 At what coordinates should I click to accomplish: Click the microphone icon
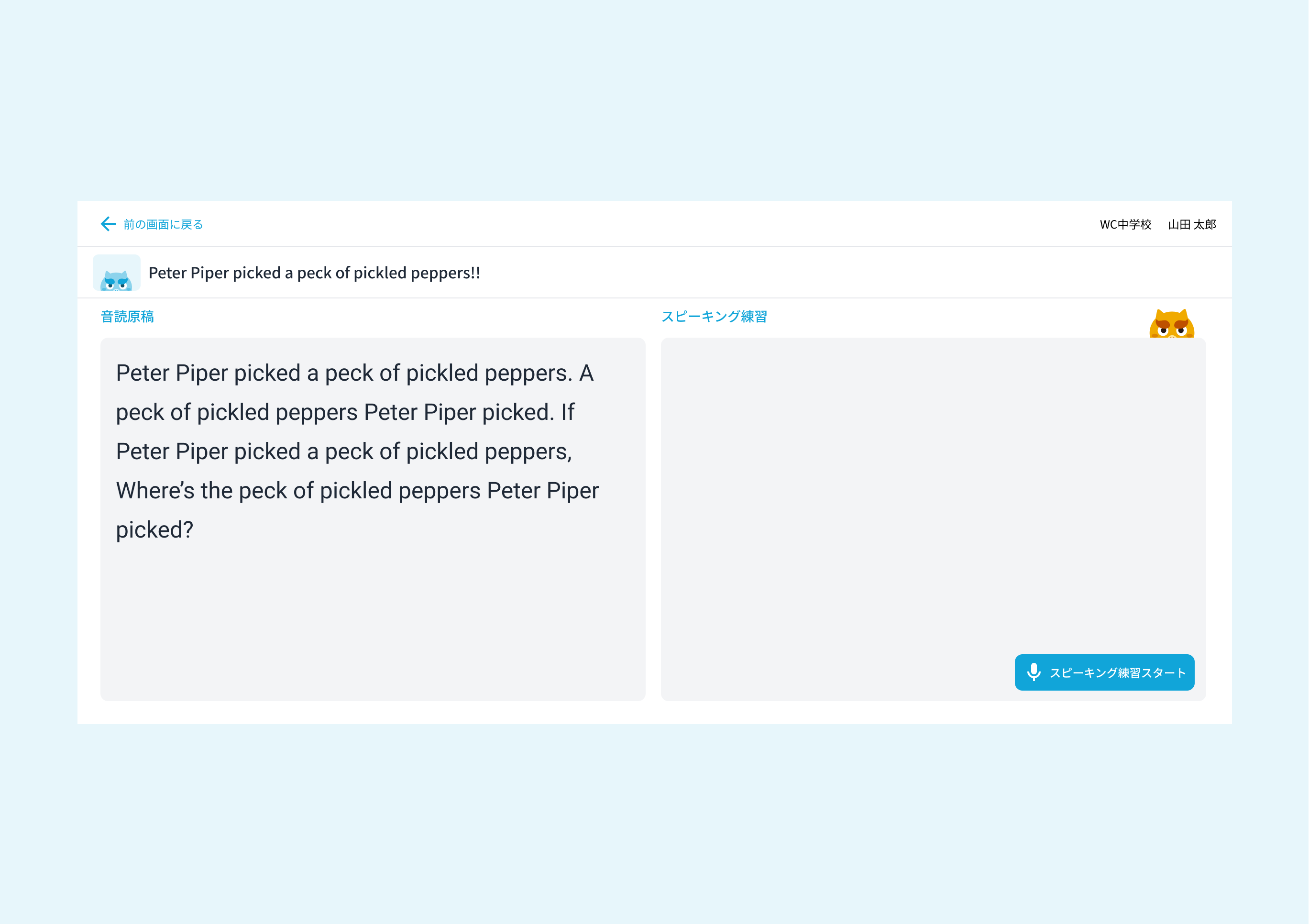(1033, 672)
